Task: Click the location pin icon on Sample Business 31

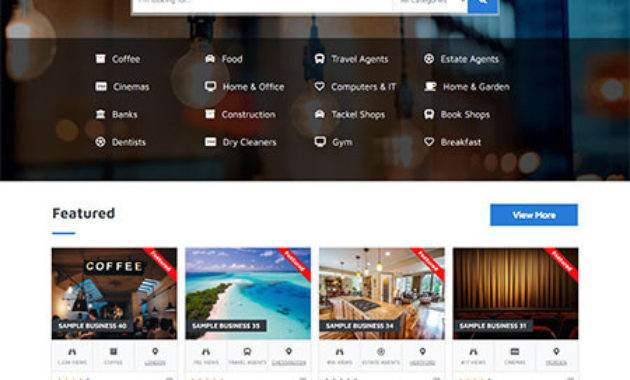Action: [x=556, y=351]
